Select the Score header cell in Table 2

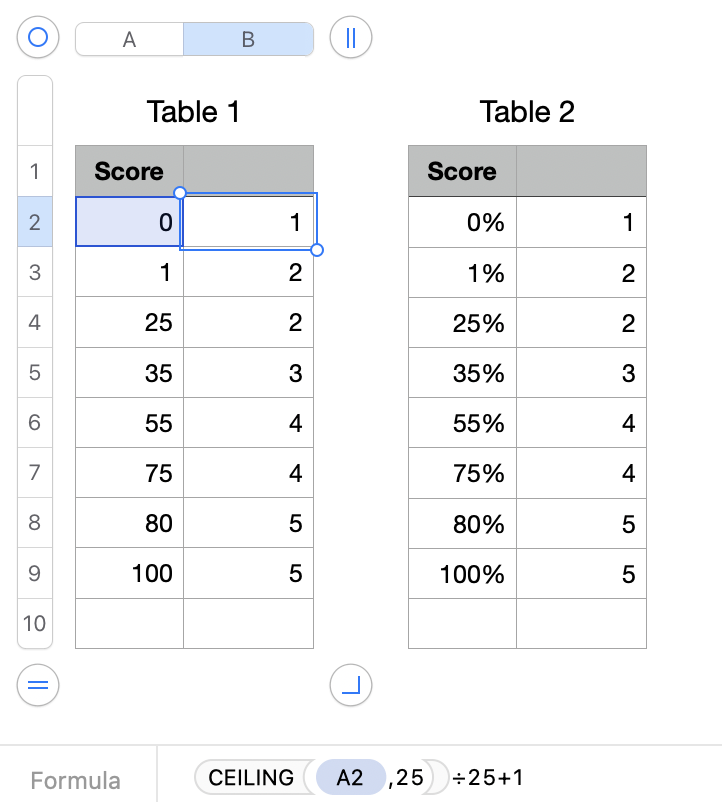[462, 171]
